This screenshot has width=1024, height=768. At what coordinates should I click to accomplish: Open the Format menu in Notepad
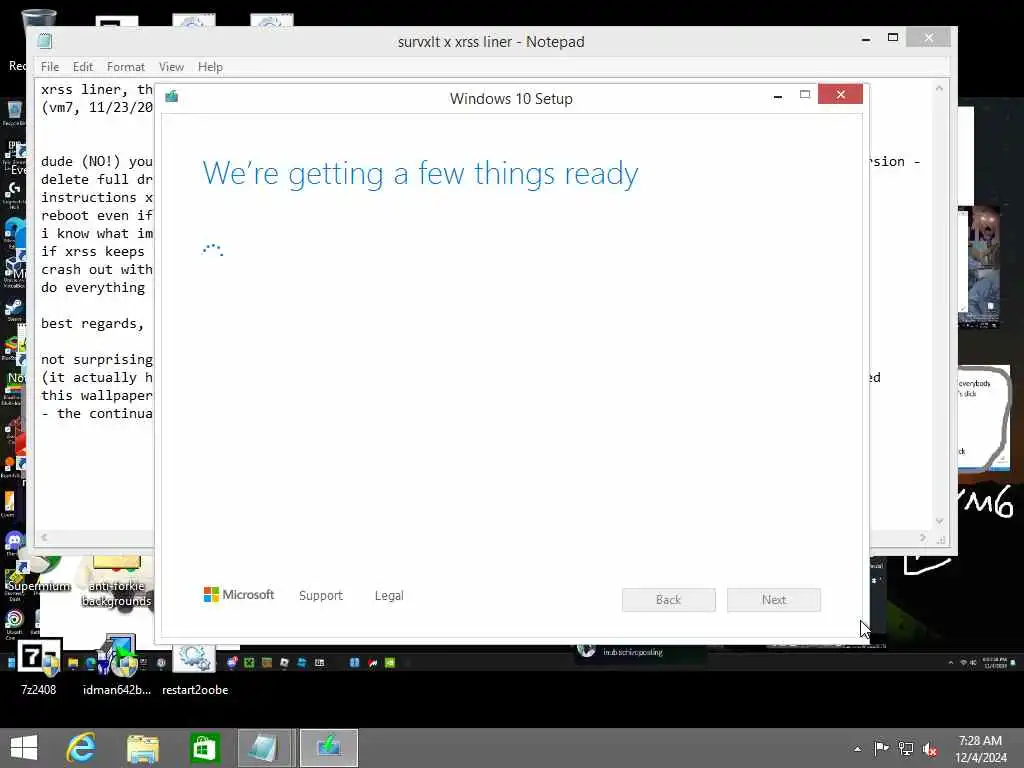[x=125, y=67]
